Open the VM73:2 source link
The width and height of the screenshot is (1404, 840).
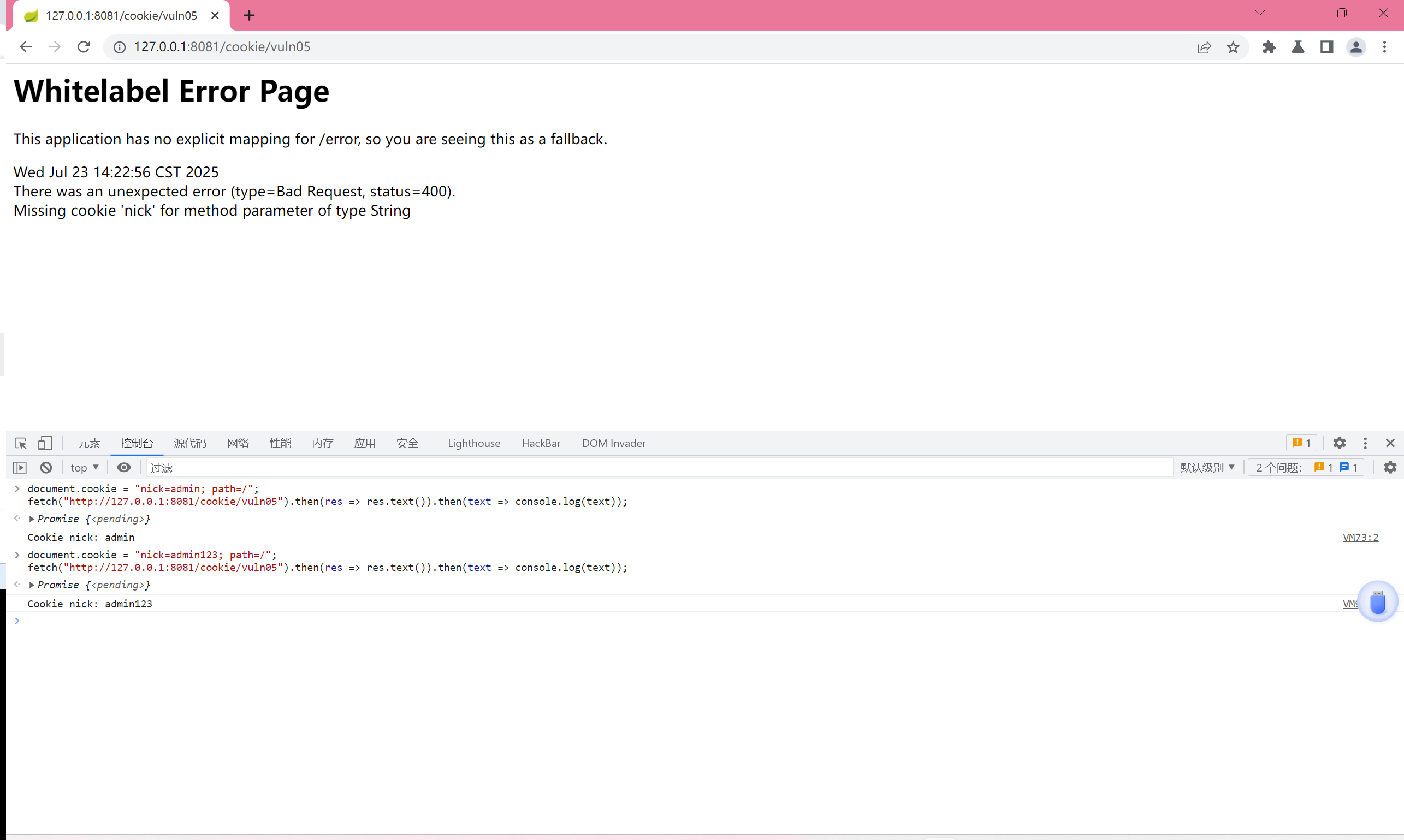click(1360, 538)
